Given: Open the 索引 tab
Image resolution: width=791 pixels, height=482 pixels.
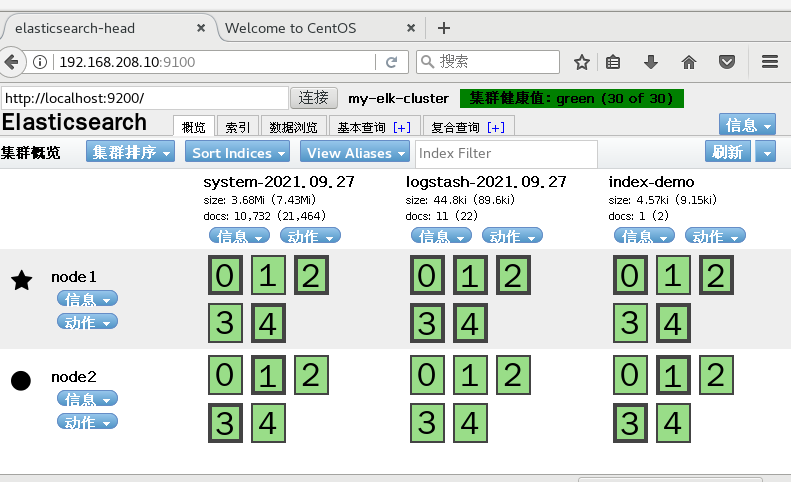Looking at the screenshot, I should [238, 127].
